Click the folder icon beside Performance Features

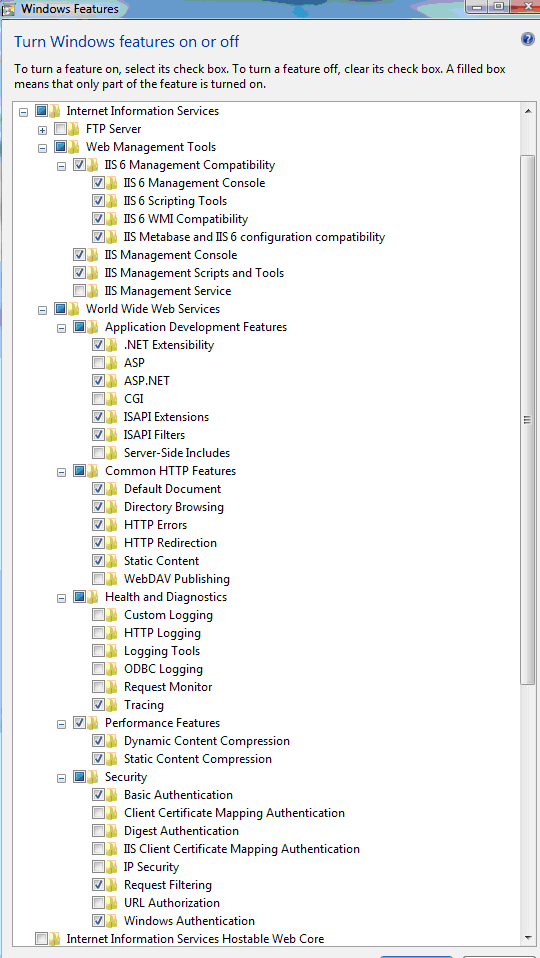[x=93, y=723]
